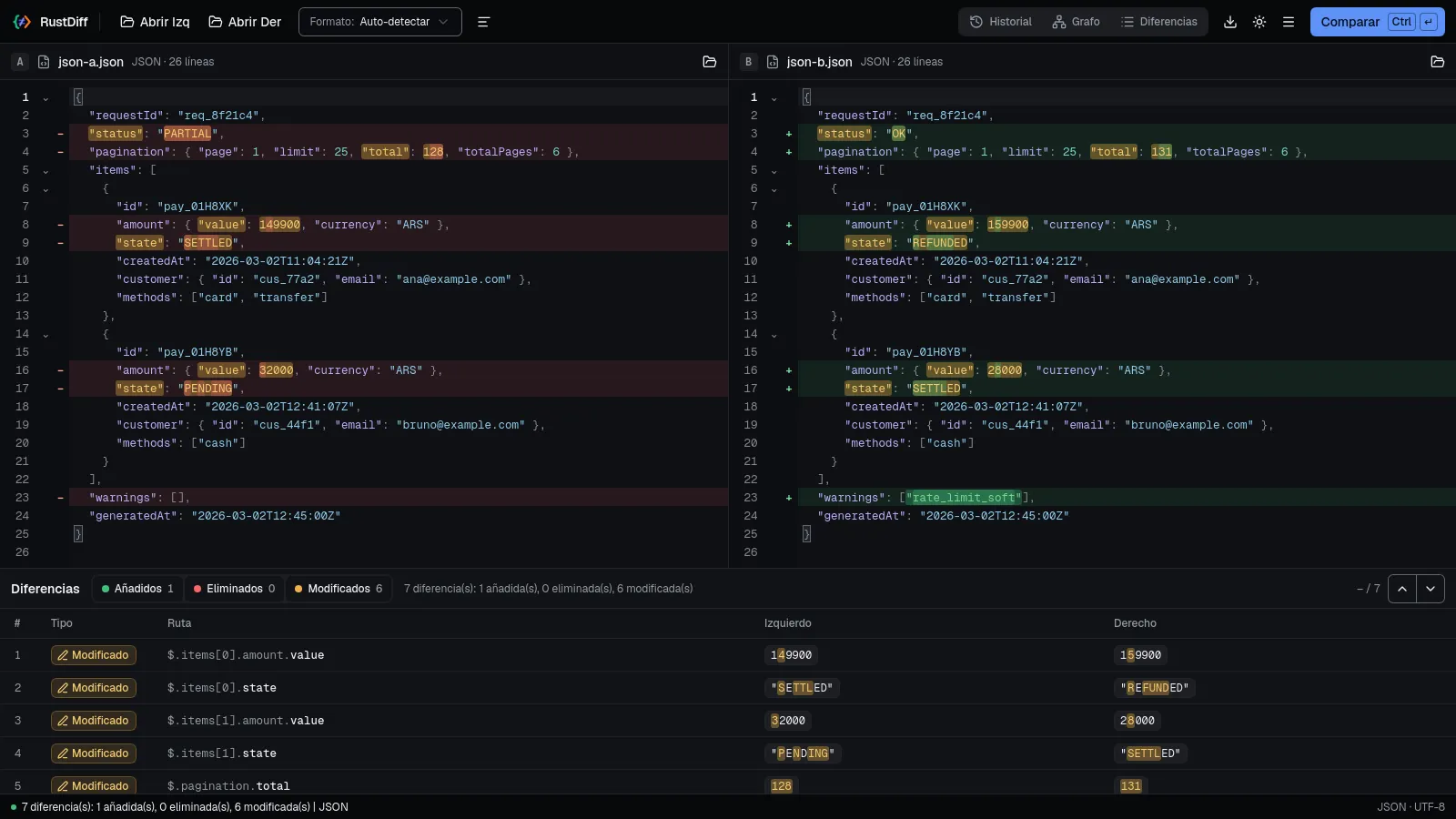Image resolution: width=1456 pixels, height=819 pixels.
Task: Open the hamburger menu icon
Action: [x=1289, y=22]
